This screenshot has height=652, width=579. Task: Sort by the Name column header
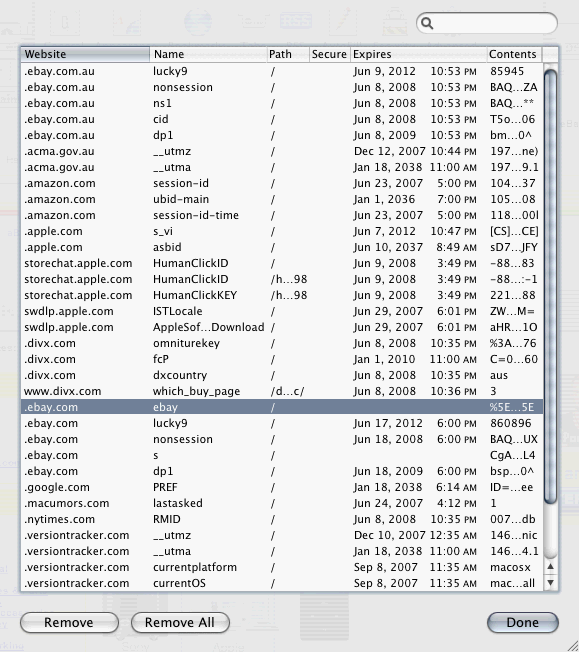208,54
